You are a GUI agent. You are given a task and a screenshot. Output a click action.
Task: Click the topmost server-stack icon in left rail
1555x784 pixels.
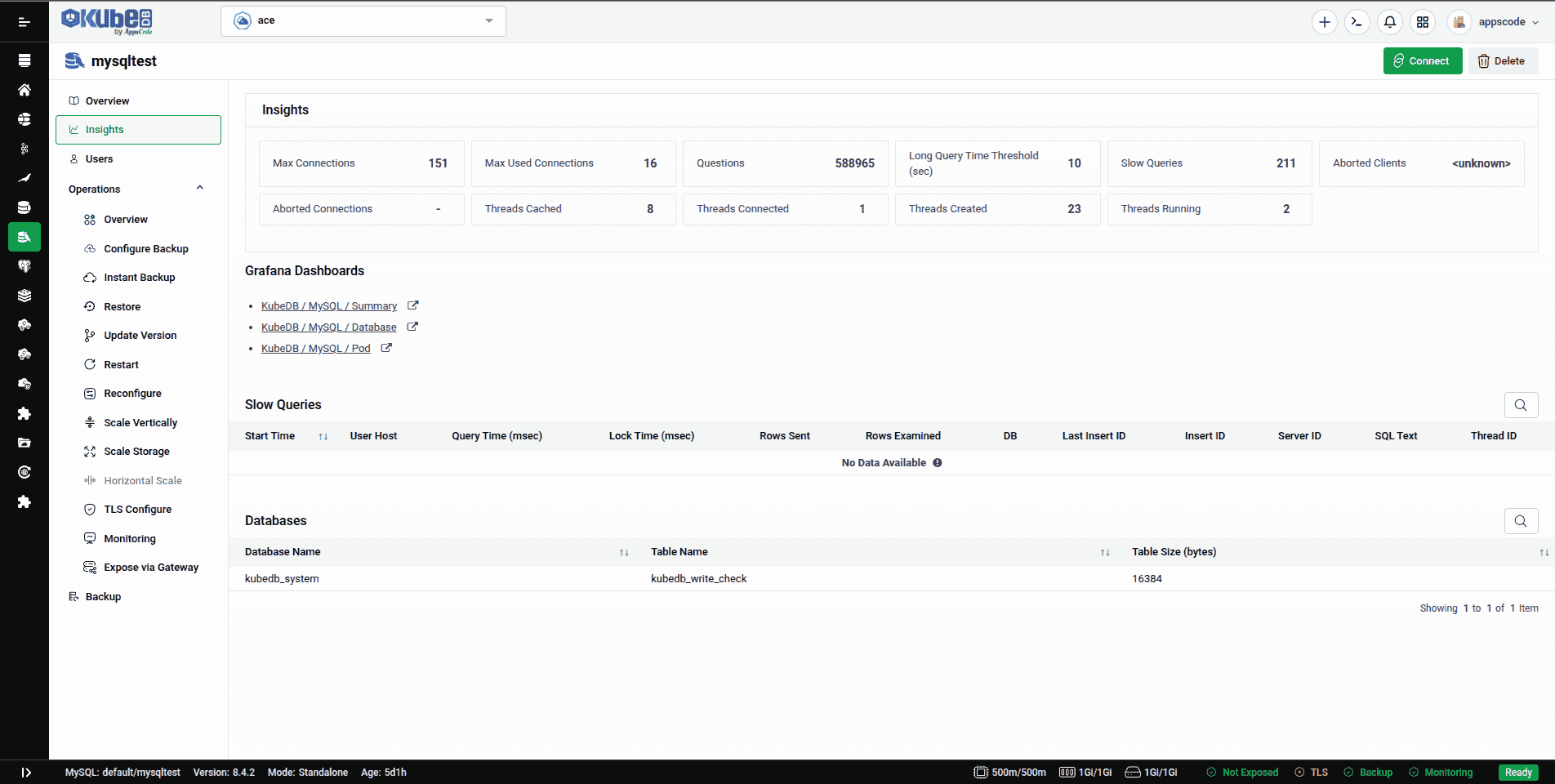[x=25, y=60]
